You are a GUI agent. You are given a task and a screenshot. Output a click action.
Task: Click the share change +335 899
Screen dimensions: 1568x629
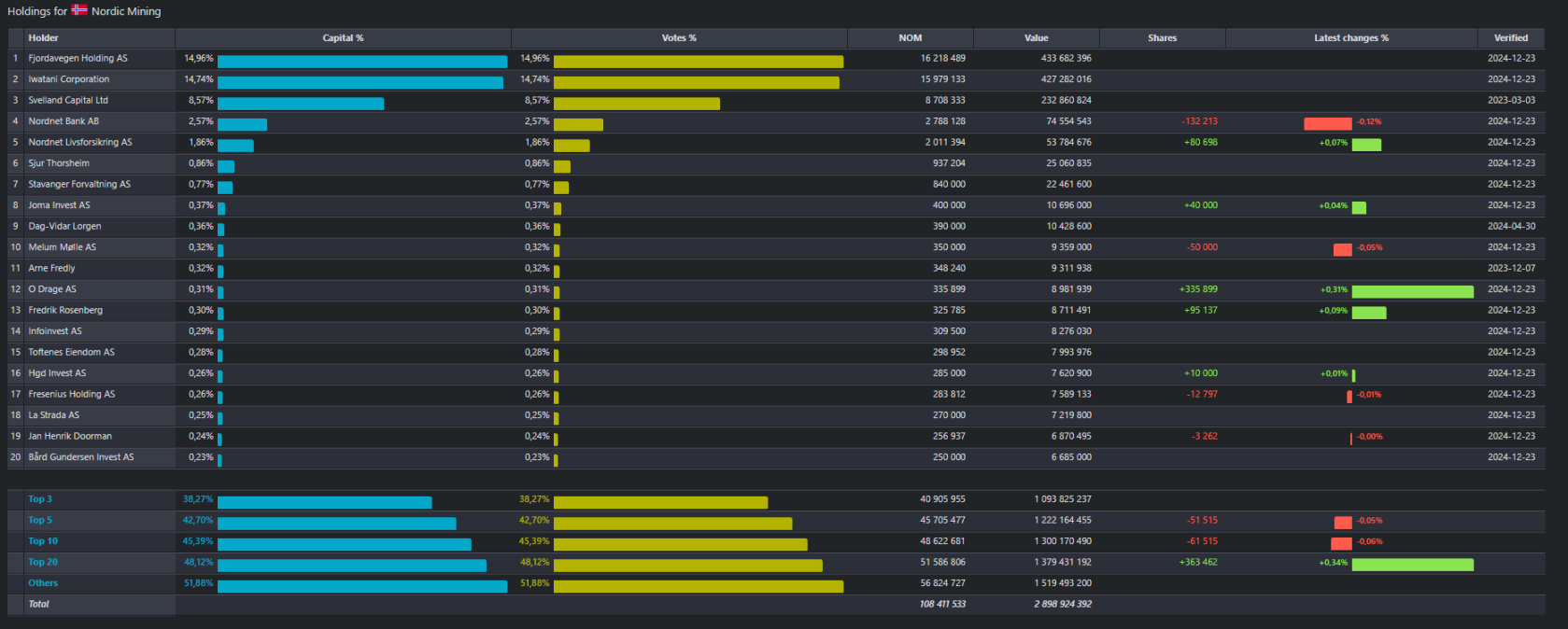1198,289
